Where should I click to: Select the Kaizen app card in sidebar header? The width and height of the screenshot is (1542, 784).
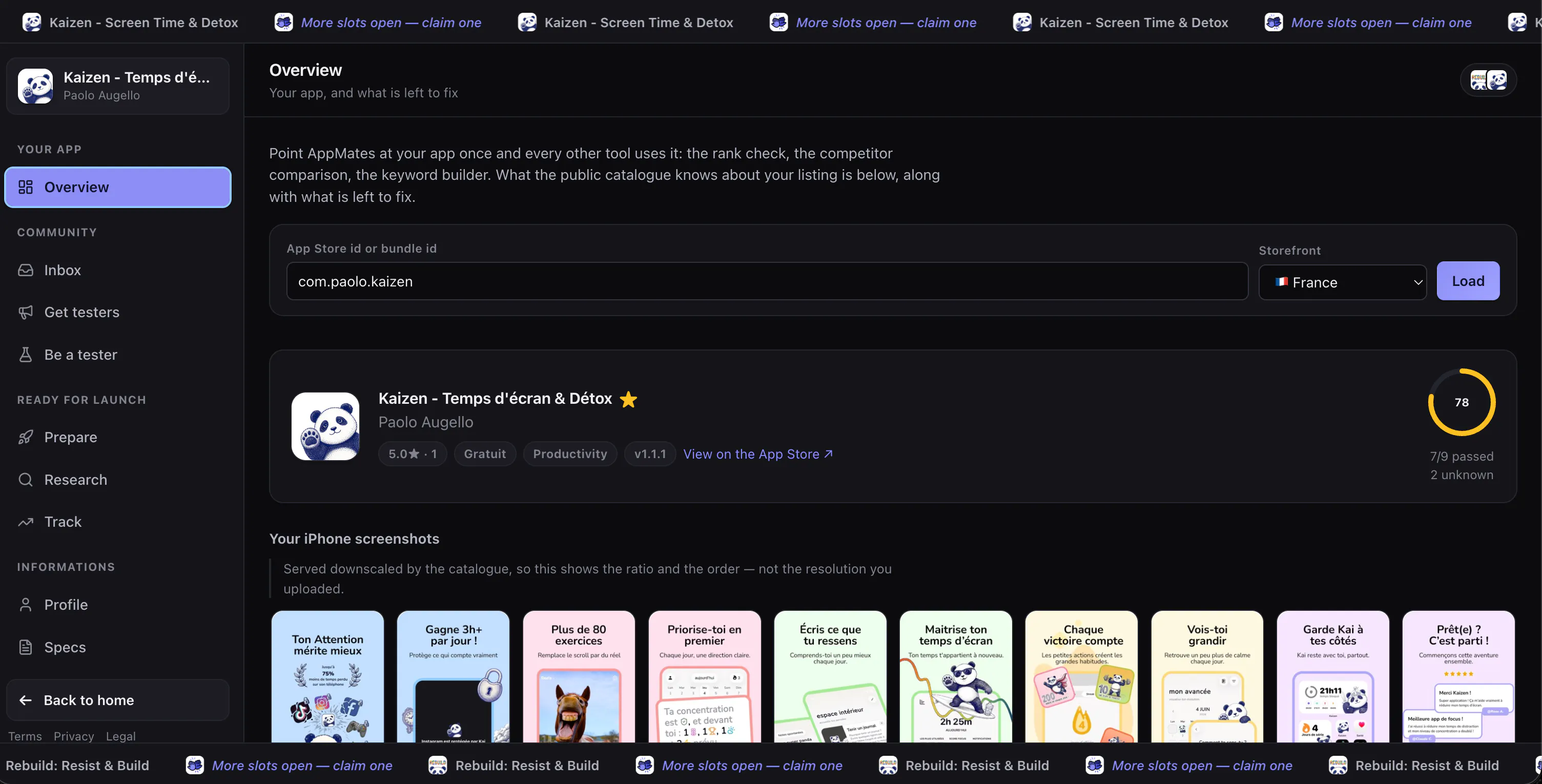[118, 86]
